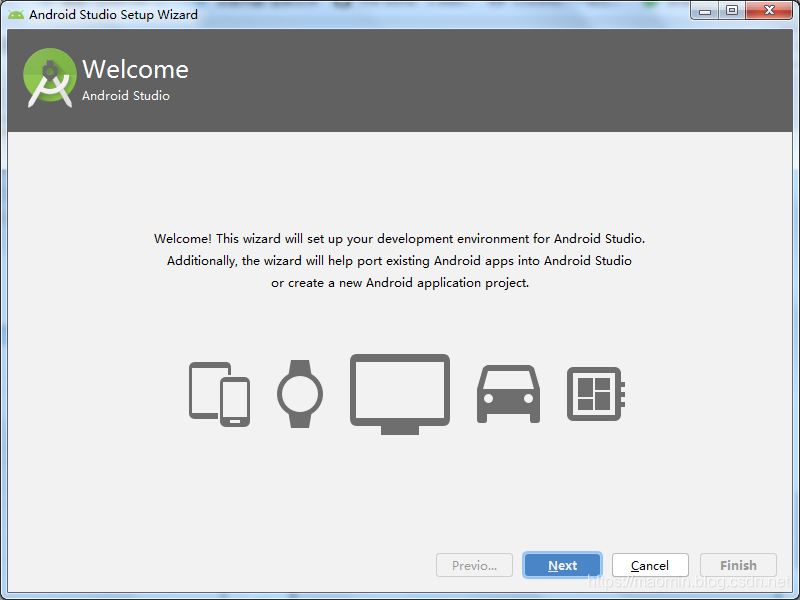Click the Android Wear watch icon
Image resolution: width=800 pixels, height=600 pixels.
coord(300,394)
